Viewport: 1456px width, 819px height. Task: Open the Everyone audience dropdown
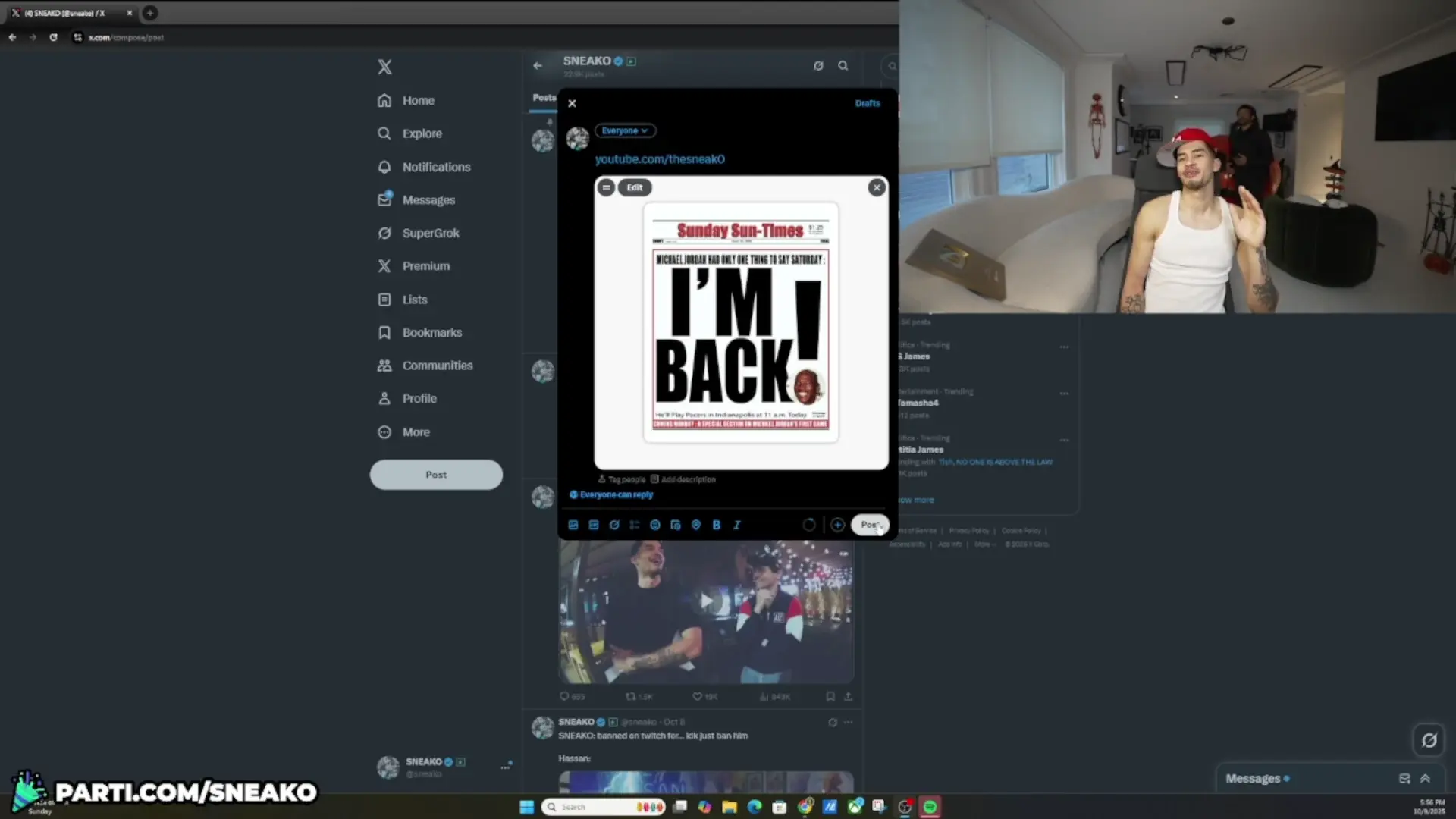[x=625, y=130]
